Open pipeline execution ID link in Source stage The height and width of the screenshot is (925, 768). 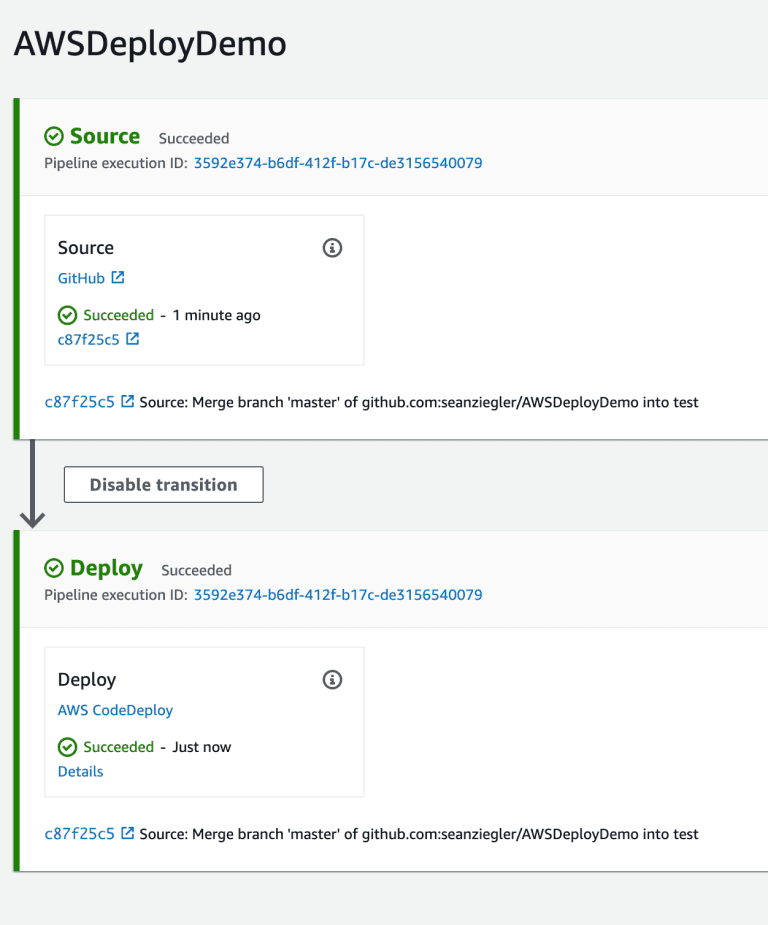coord(338,163)
